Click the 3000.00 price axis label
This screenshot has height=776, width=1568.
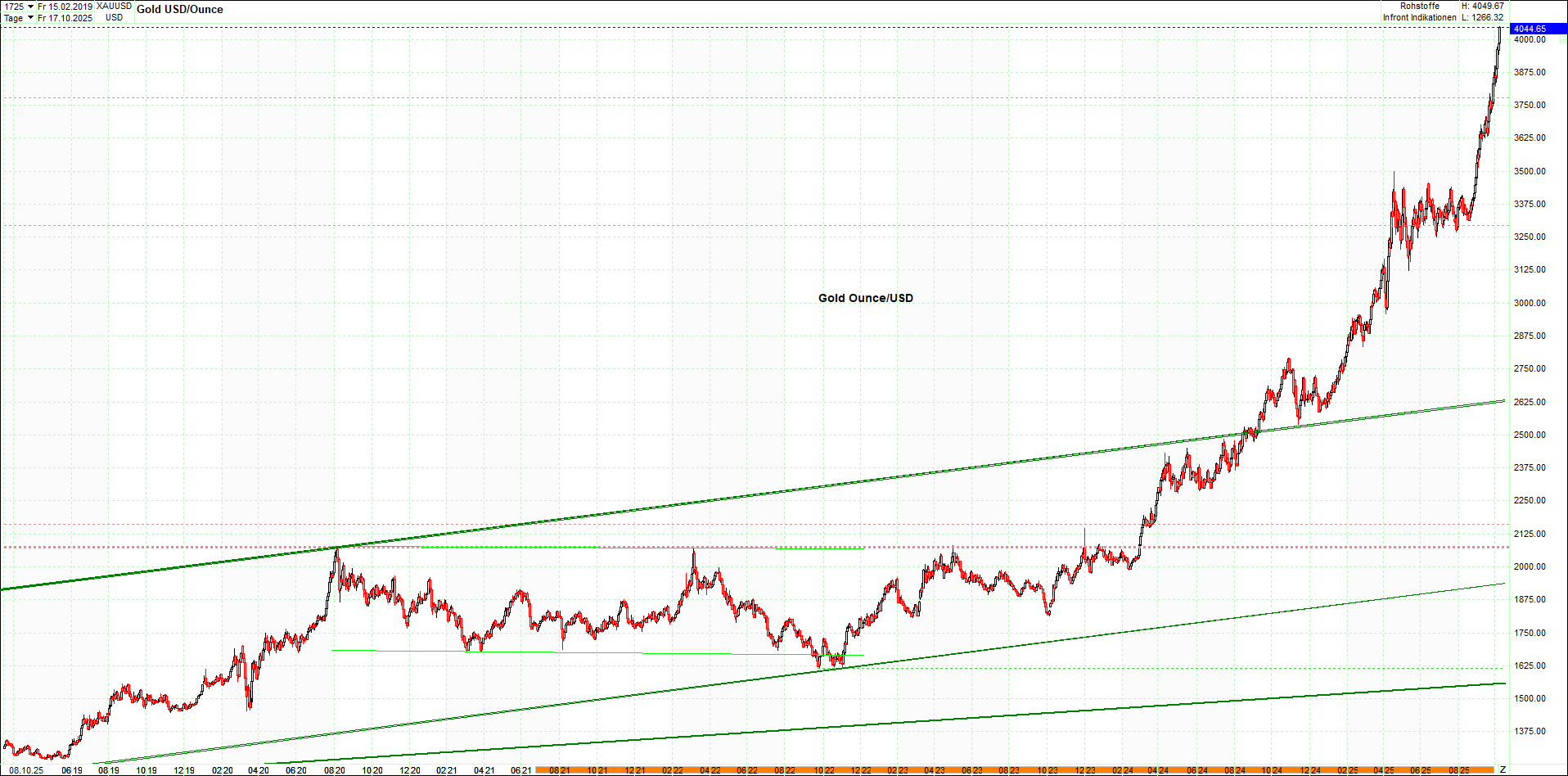tap(1530, 303)
